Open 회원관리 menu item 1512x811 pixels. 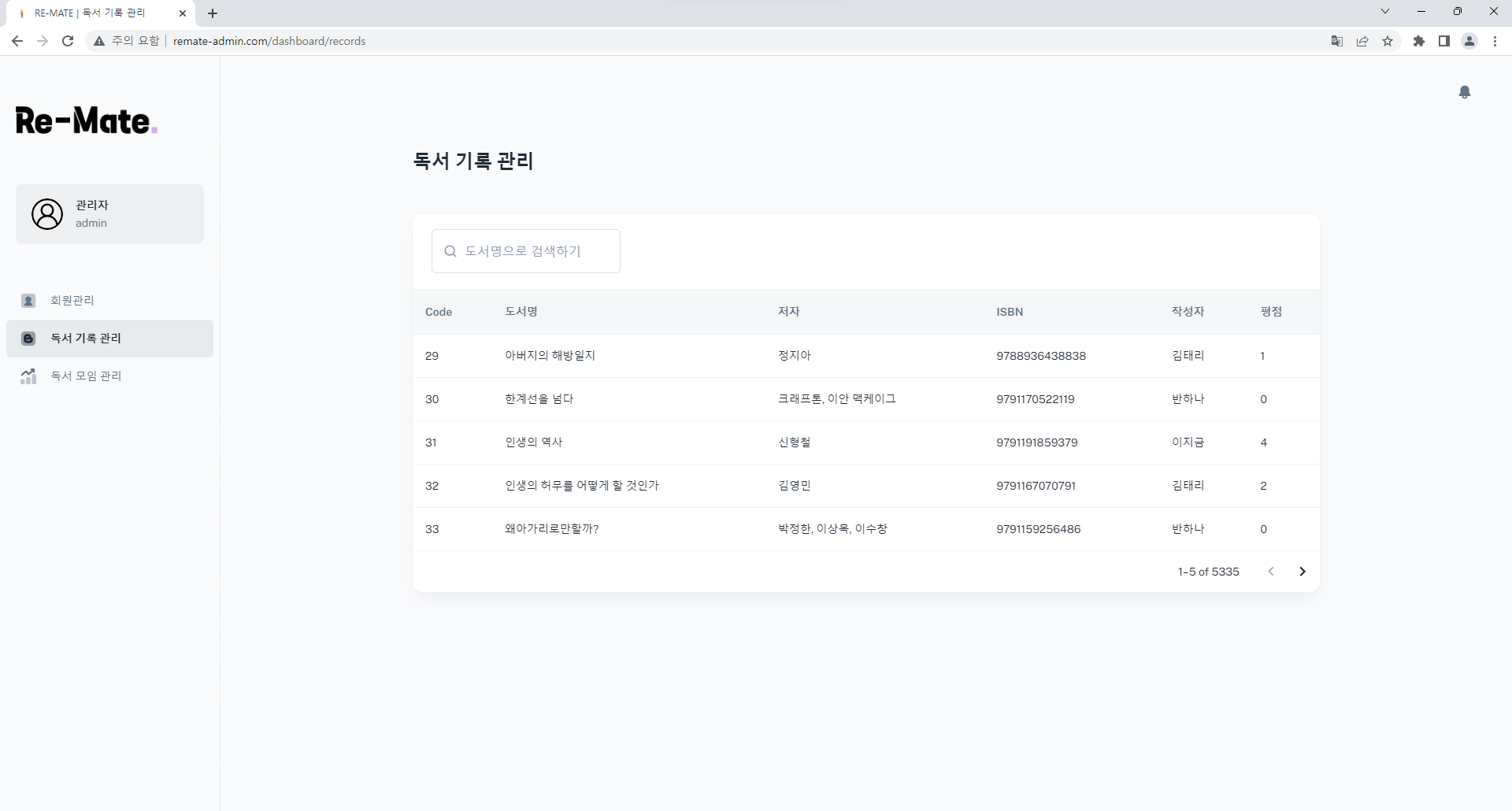[109, 301]
